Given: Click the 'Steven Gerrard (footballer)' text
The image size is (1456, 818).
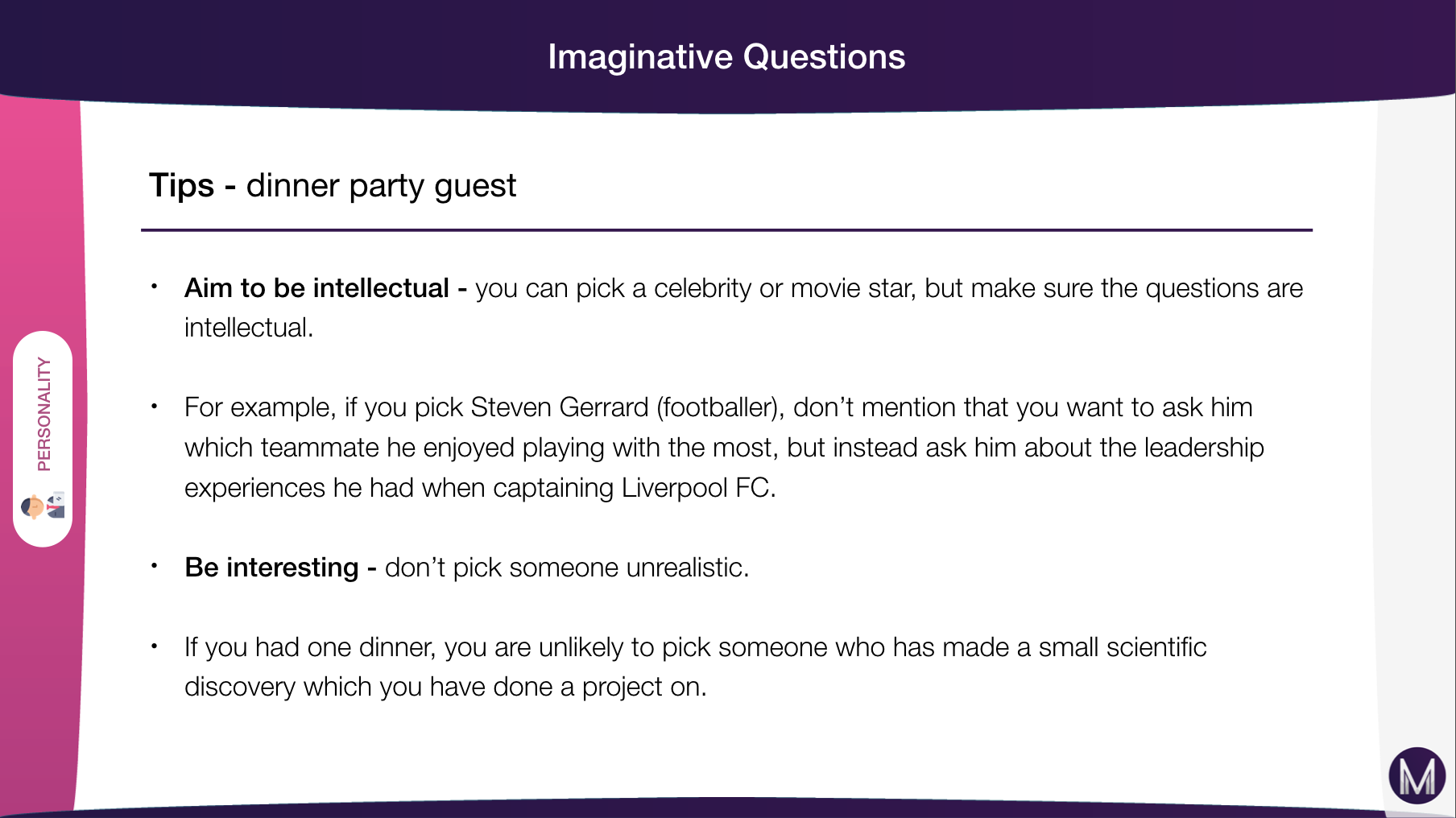Looking at the screenshot, I should click(626, 407).
